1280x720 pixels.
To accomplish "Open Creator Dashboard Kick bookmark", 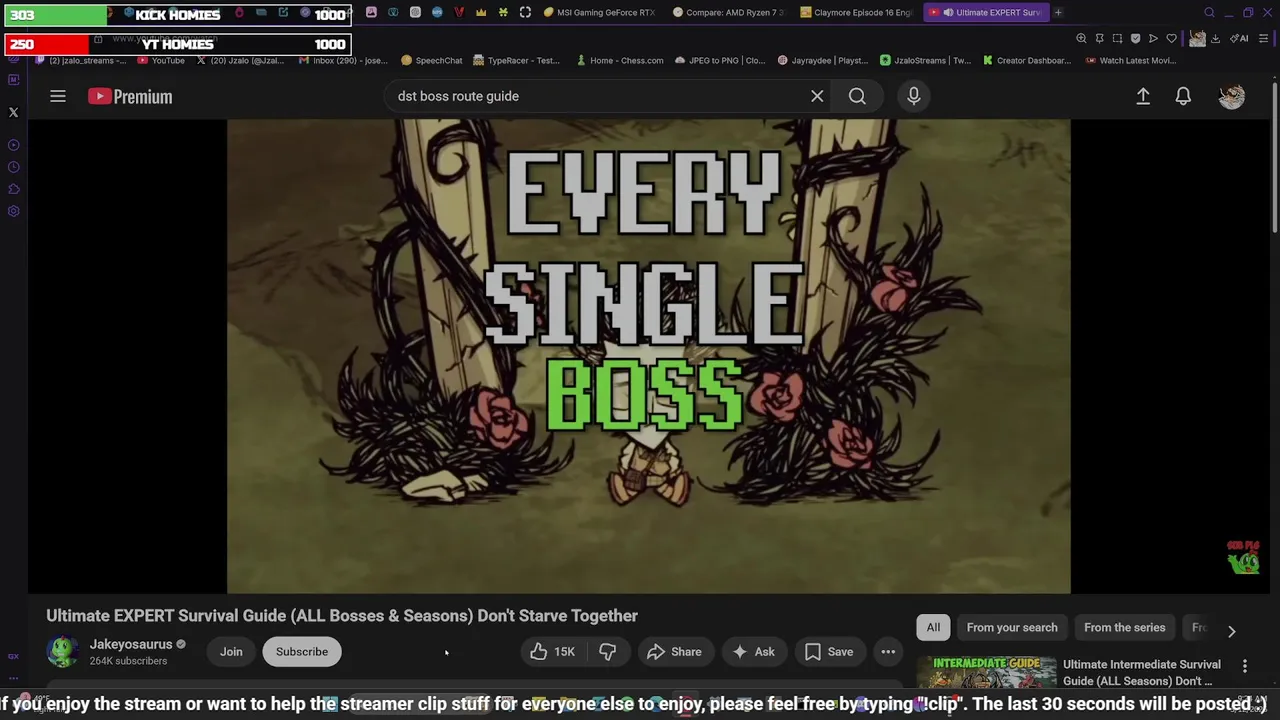I will point(1026,60).
